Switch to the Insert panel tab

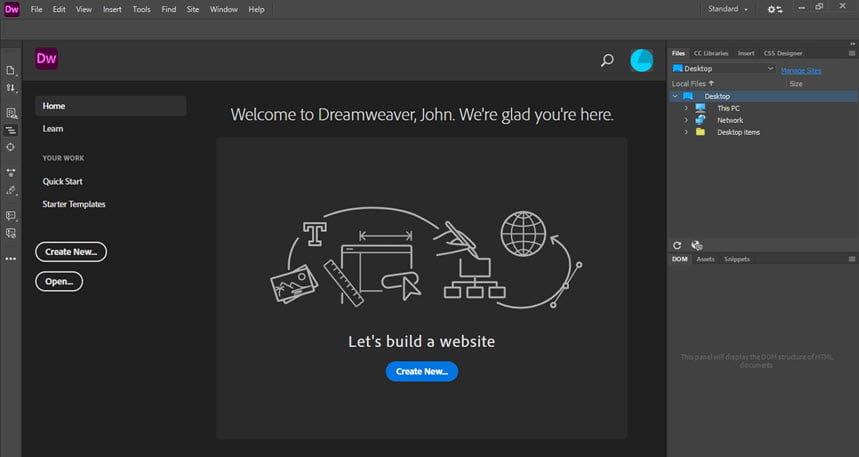[746, 53]
